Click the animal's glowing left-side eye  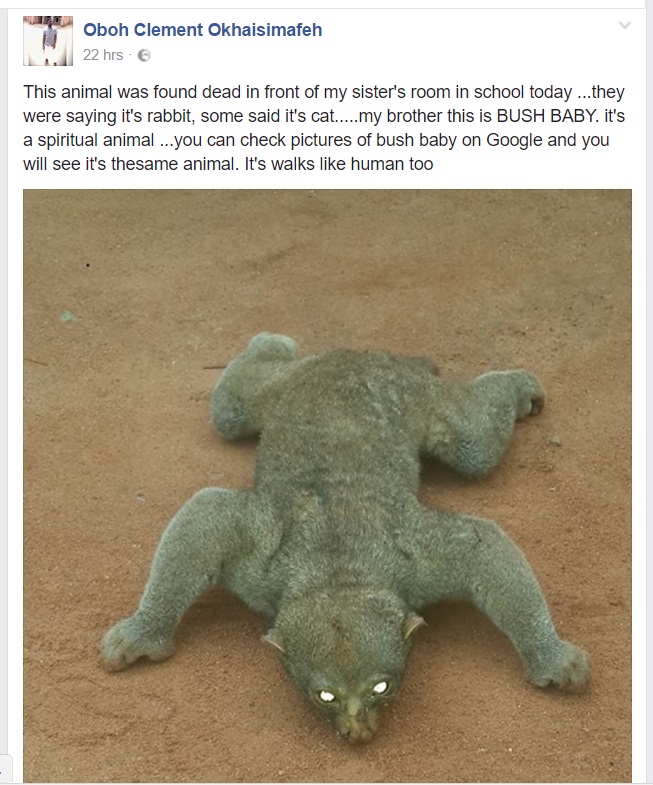click(326, 695)
